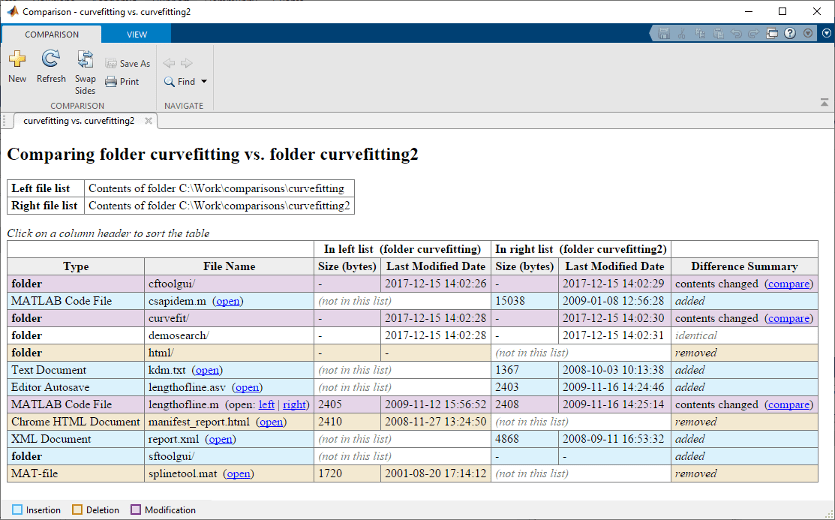Print the comparison report
The image size is (835, 520).
point(122,82)
